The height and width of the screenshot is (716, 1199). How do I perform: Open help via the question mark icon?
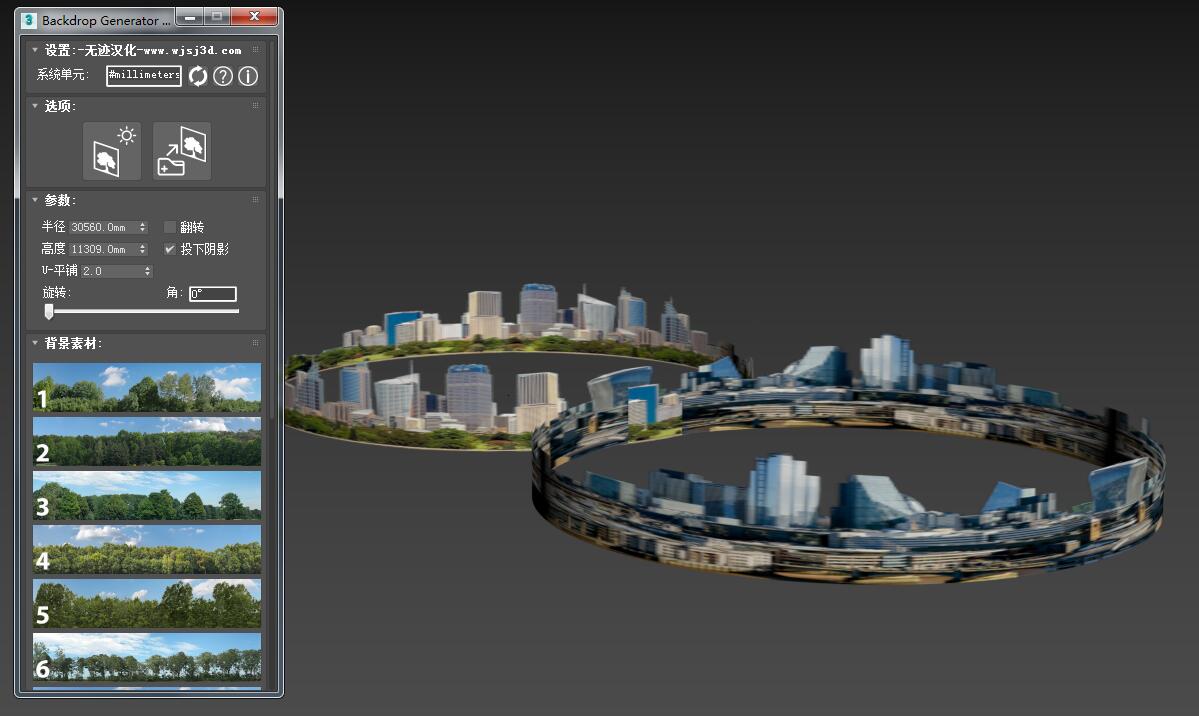pyautogui.click(x=223, y=76)
